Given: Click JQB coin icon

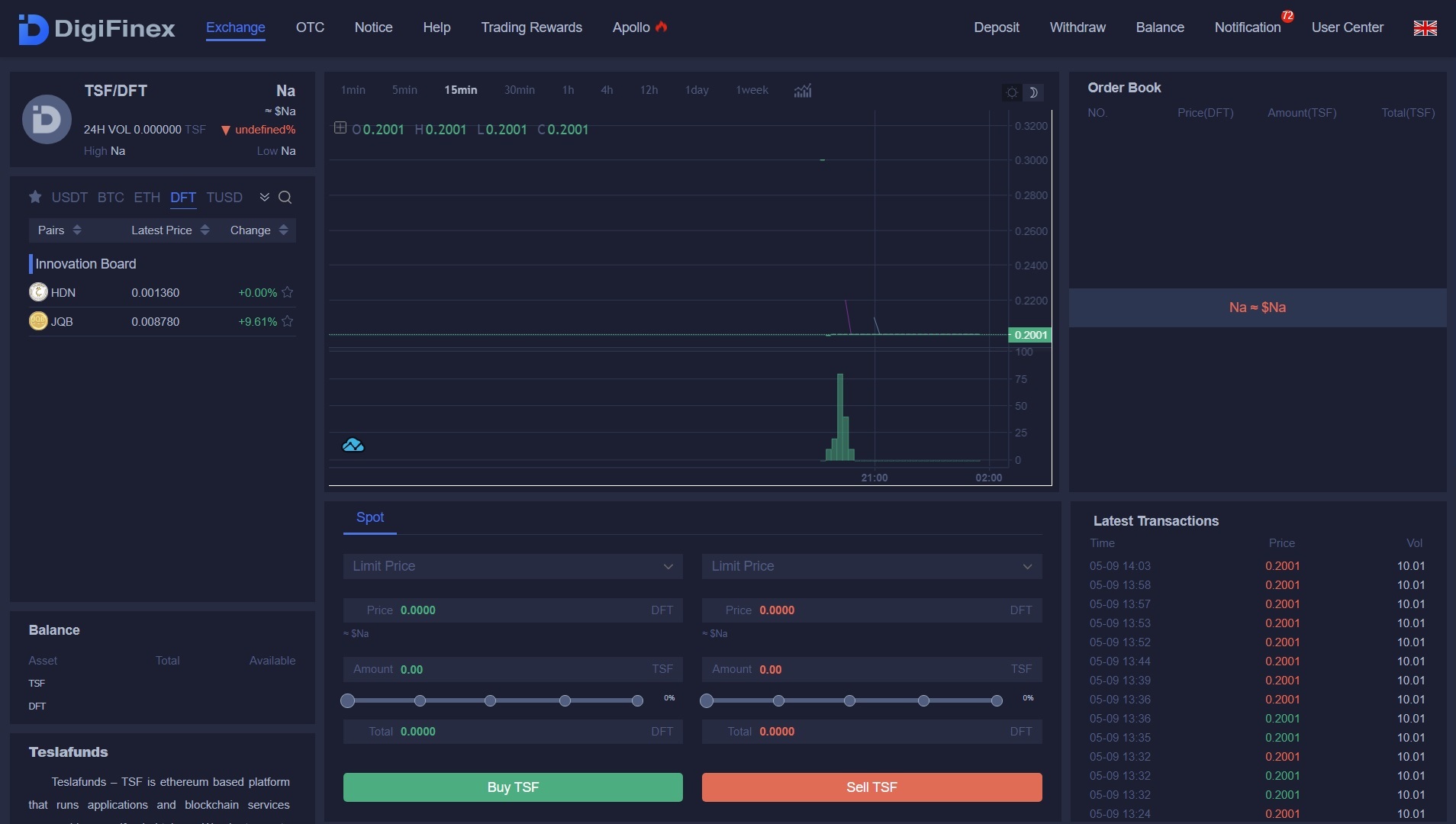Looking at the screenshot, I should [38, 321].
